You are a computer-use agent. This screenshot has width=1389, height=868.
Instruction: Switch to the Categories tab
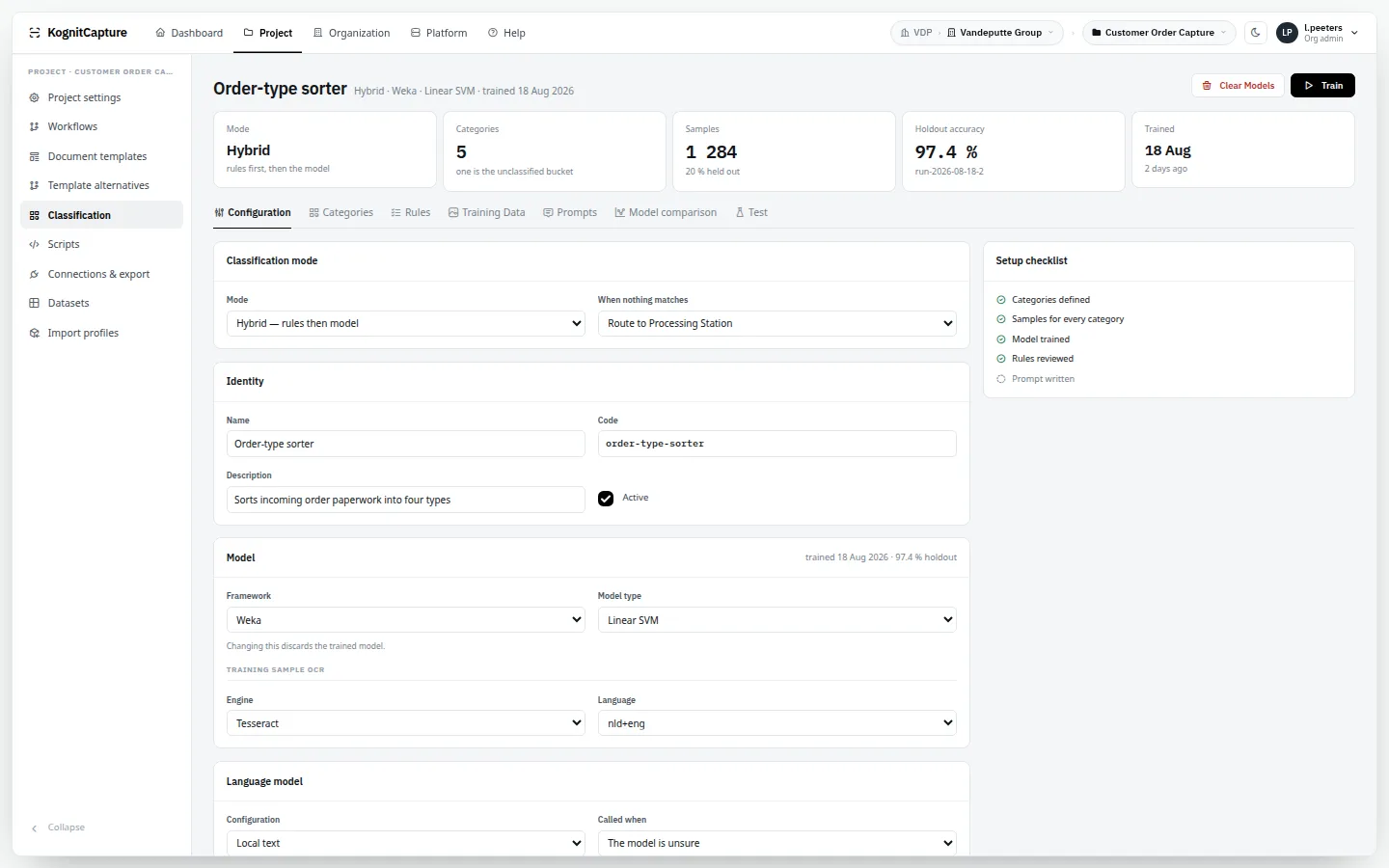[341, 212]
